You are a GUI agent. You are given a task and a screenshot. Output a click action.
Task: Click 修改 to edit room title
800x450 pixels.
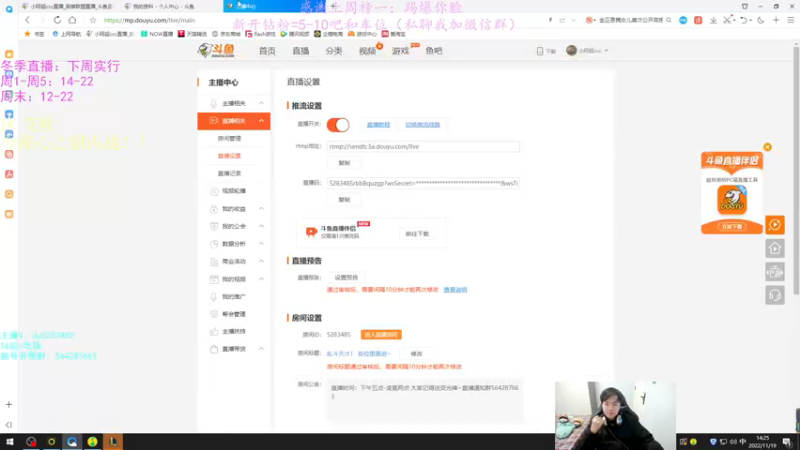click(x=416, y=354)
